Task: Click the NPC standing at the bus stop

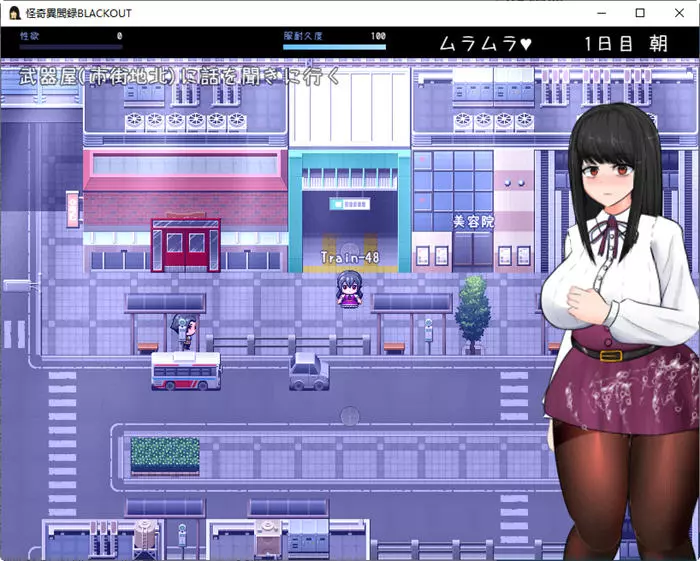Action: 184,331
